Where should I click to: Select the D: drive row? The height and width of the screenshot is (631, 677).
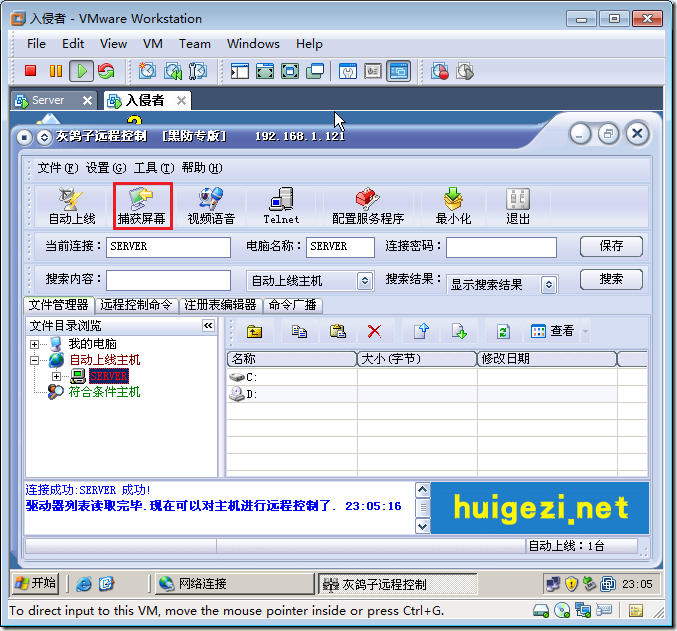(437, 394)
